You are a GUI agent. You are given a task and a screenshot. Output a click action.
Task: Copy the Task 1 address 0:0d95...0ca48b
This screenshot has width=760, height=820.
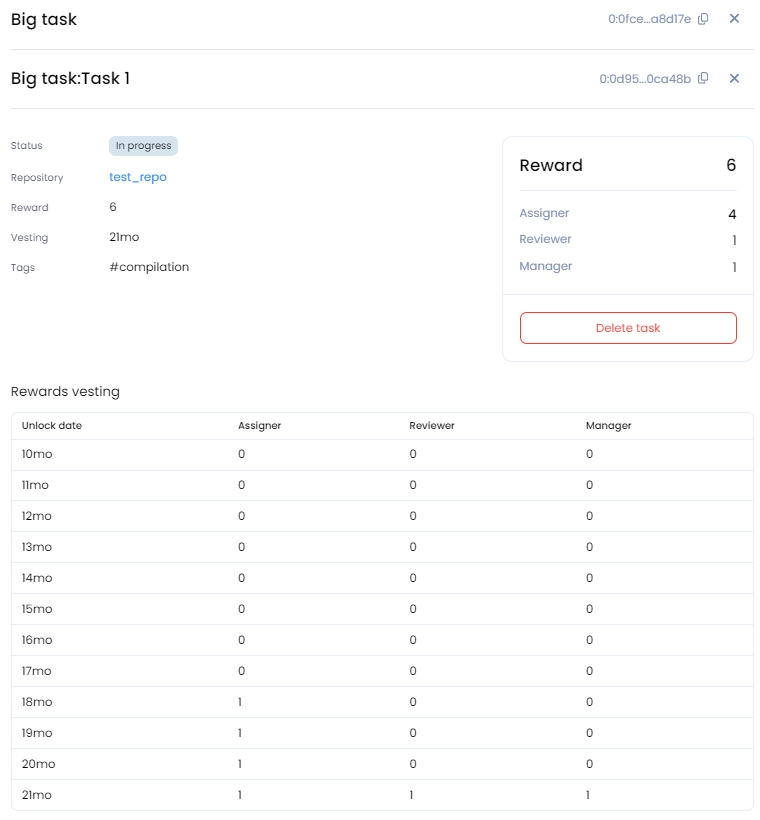click(703, 79)
